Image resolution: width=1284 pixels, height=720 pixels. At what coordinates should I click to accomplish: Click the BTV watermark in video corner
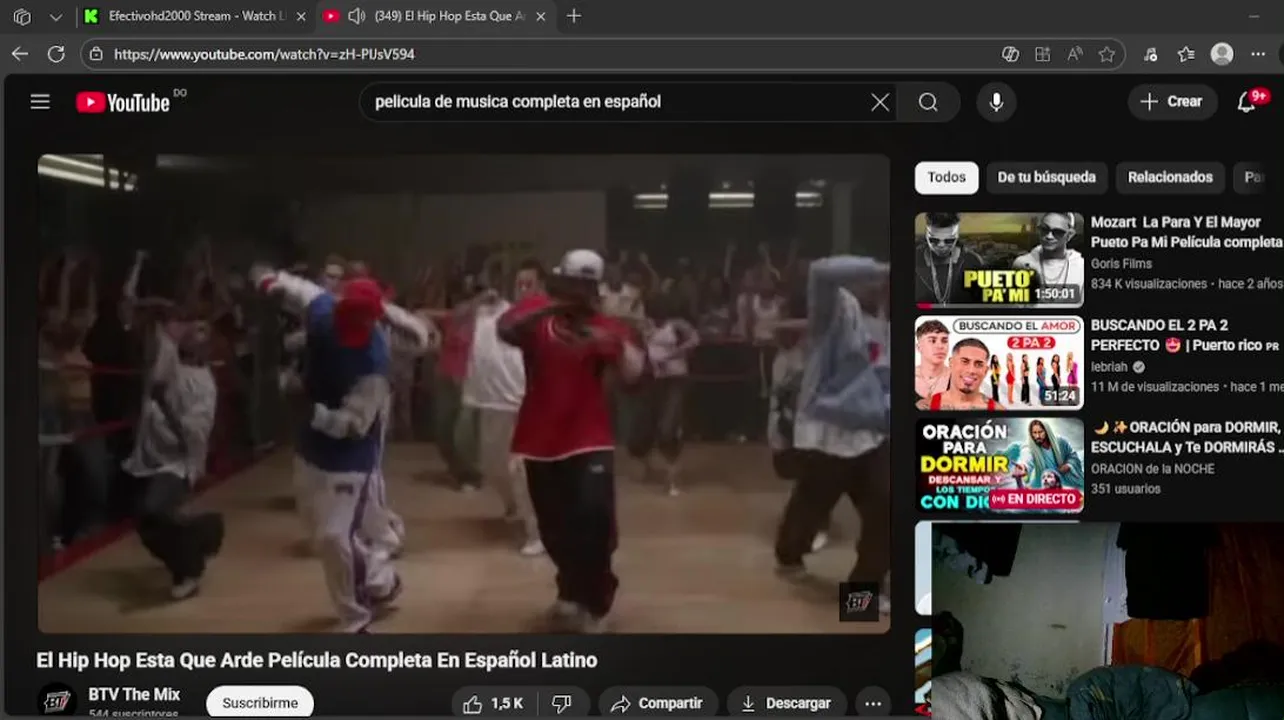pos(858,602)
